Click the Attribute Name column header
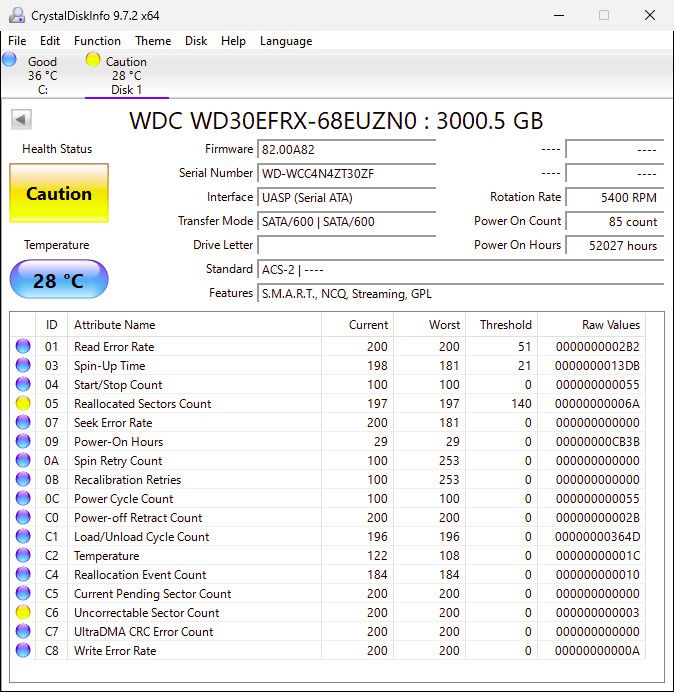Screen dimensions: 674x692 tap(194, 325)
